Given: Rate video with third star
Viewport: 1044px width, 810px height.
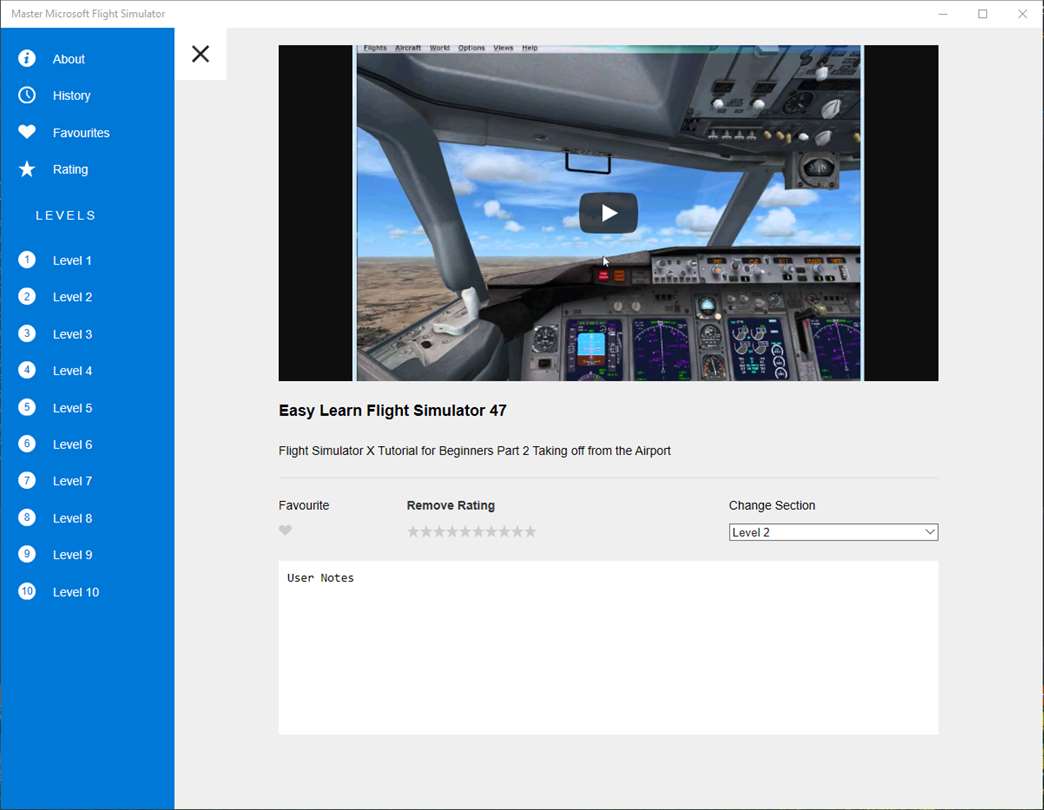Looking at the screenshot, I should 439,531.
